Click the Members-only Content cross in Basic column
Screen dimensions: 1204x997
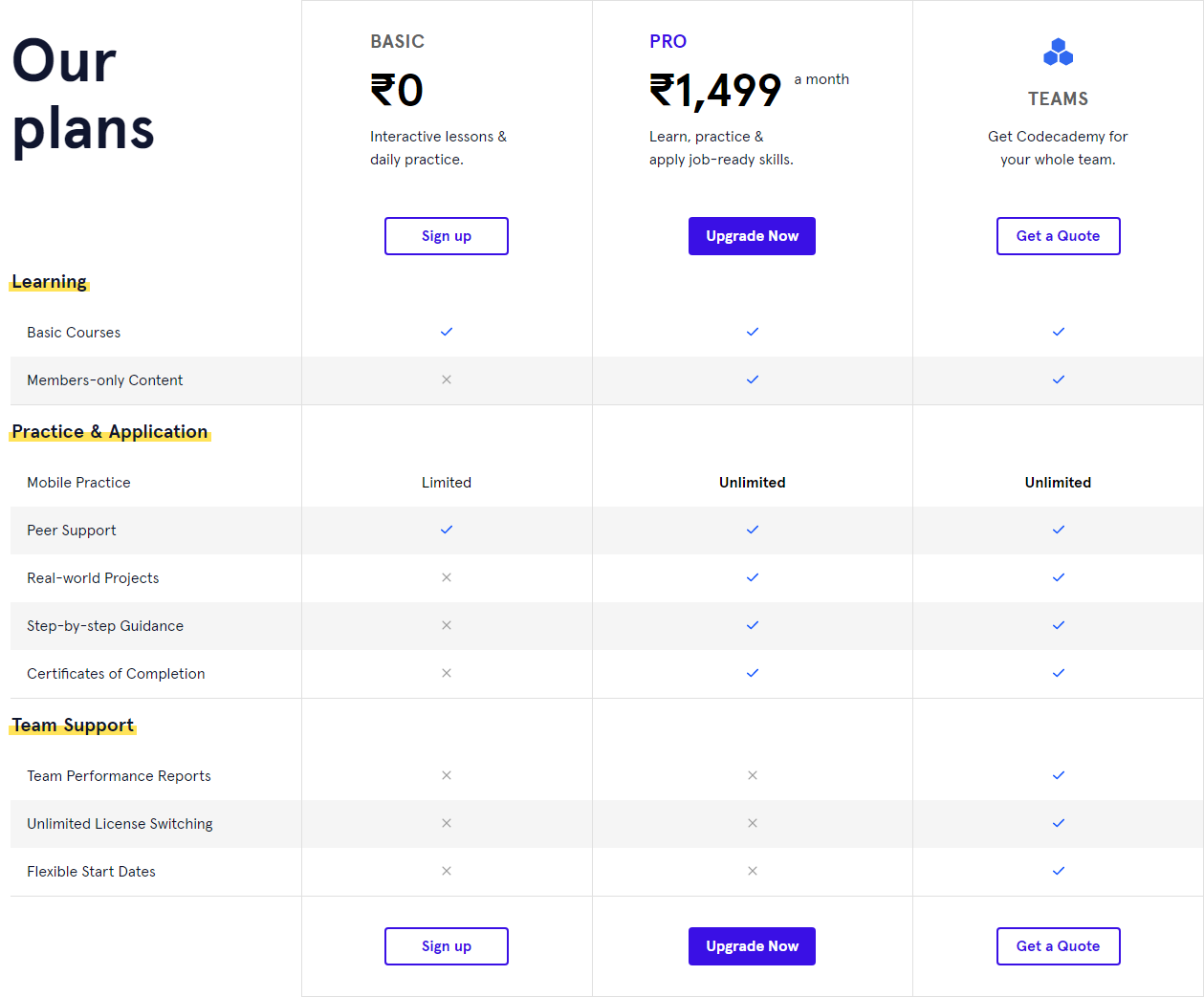447,379
